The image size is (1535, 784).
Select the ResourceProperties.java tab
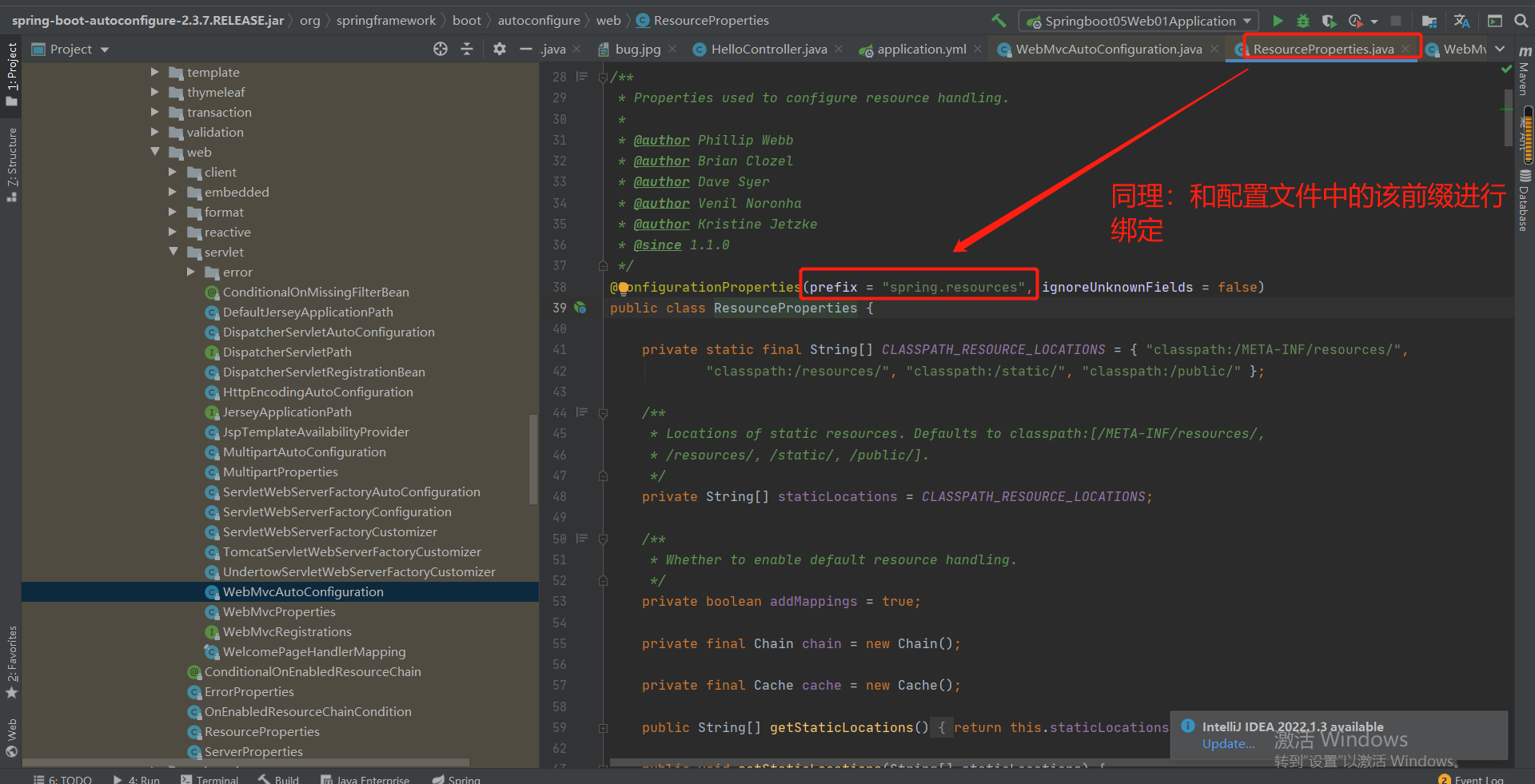tap(1323, 49)
